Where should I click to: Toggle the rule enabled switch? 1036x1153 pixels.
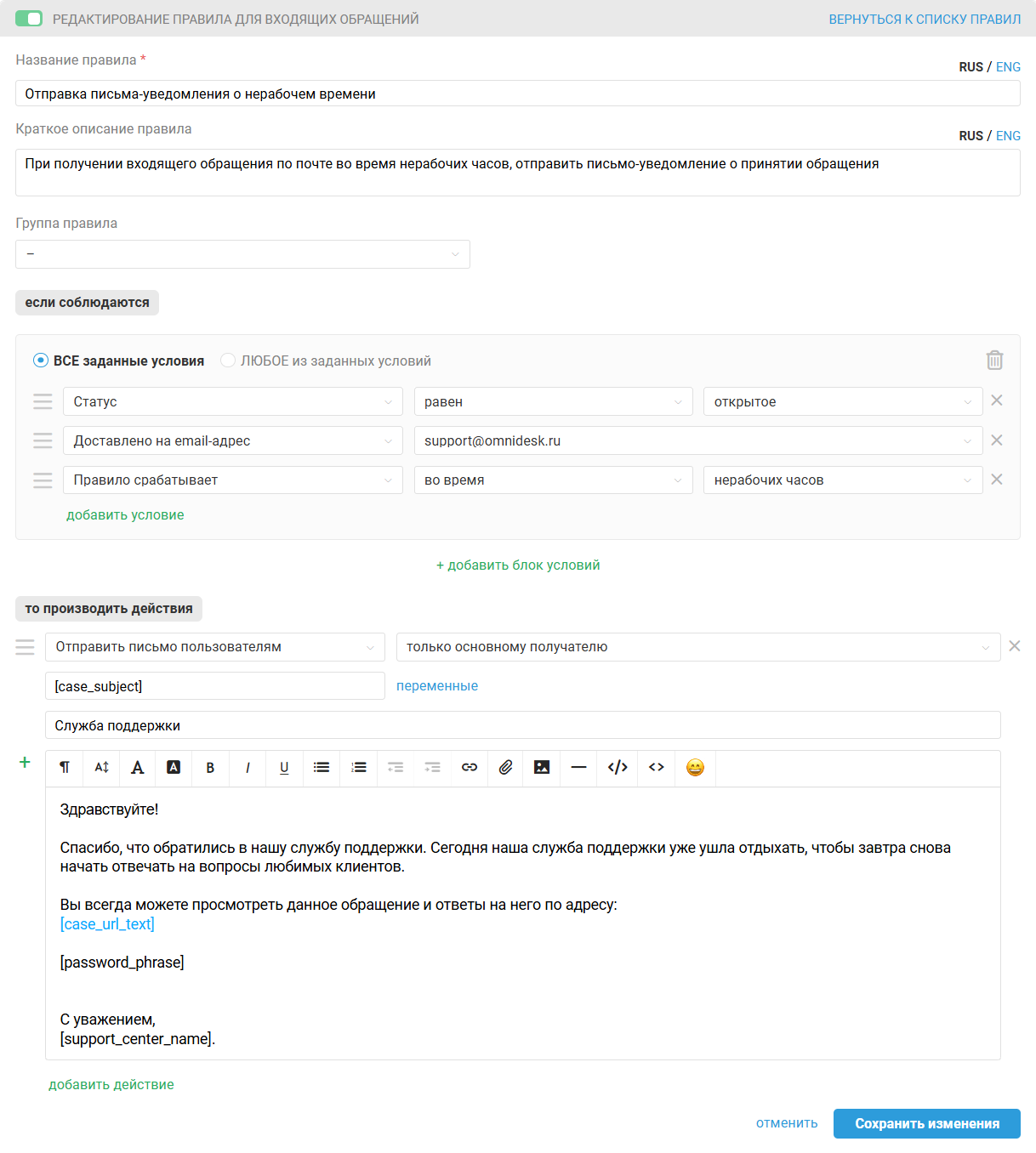(x=29, y=19)
